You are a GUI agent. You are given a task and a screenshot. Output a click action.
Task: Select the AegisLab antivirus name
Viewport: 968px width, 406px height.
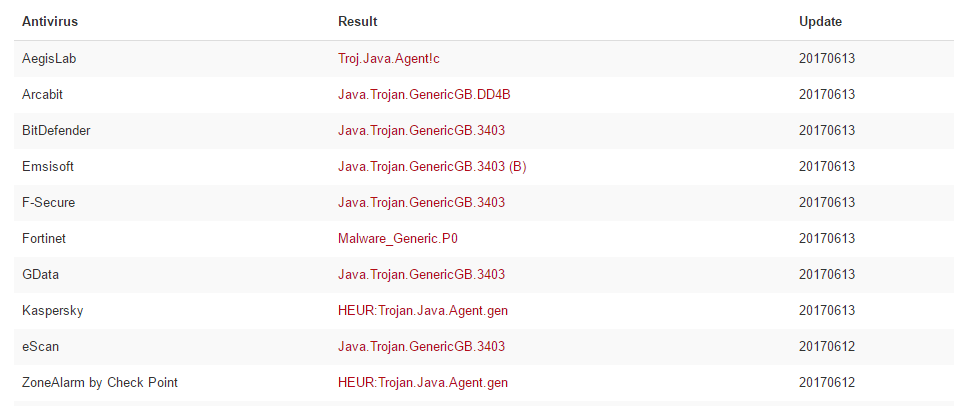[49, 58]
